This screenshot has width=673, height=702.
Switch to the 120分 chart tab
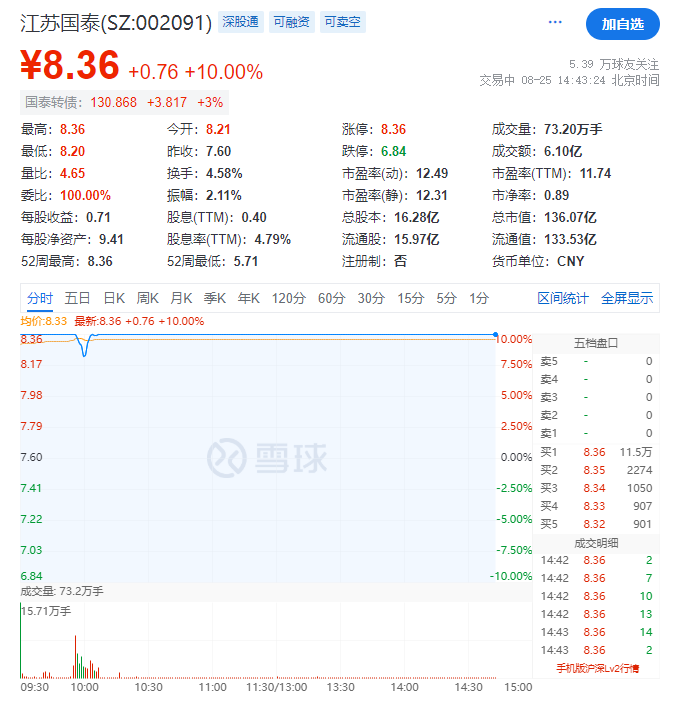[x=288, y=298]
